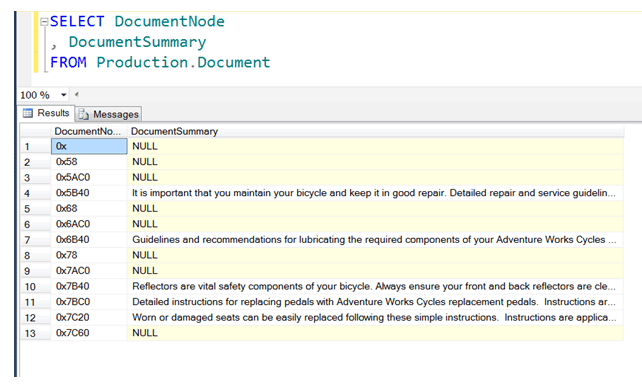
Task: Click the SELECT keyword in the query
Action: point(77,21)
